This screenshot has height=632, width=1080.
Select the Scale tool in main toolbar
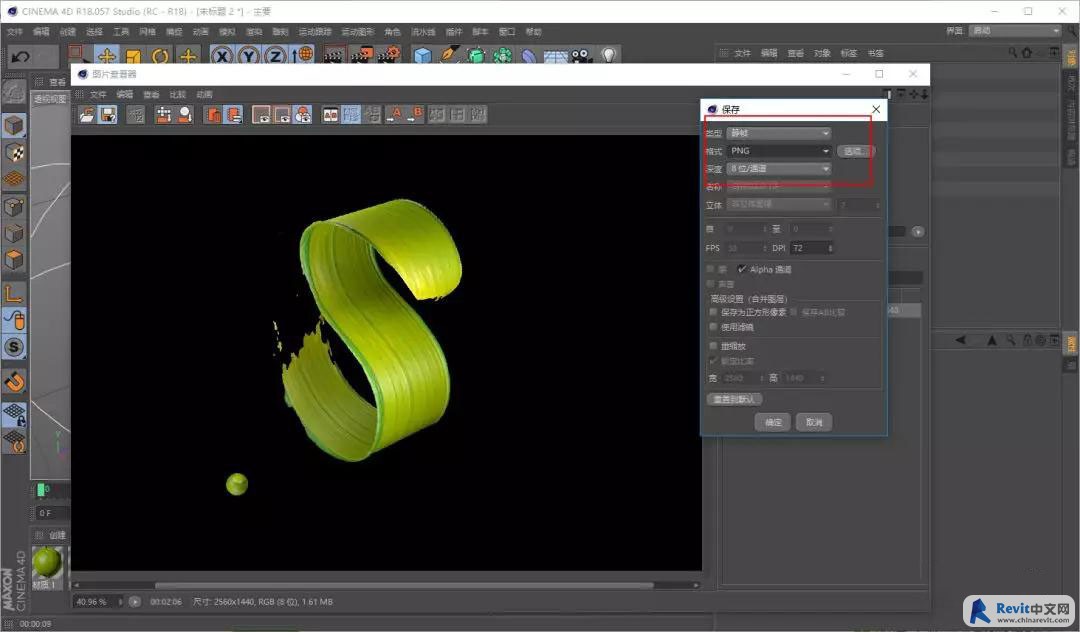tap(133, 56)
